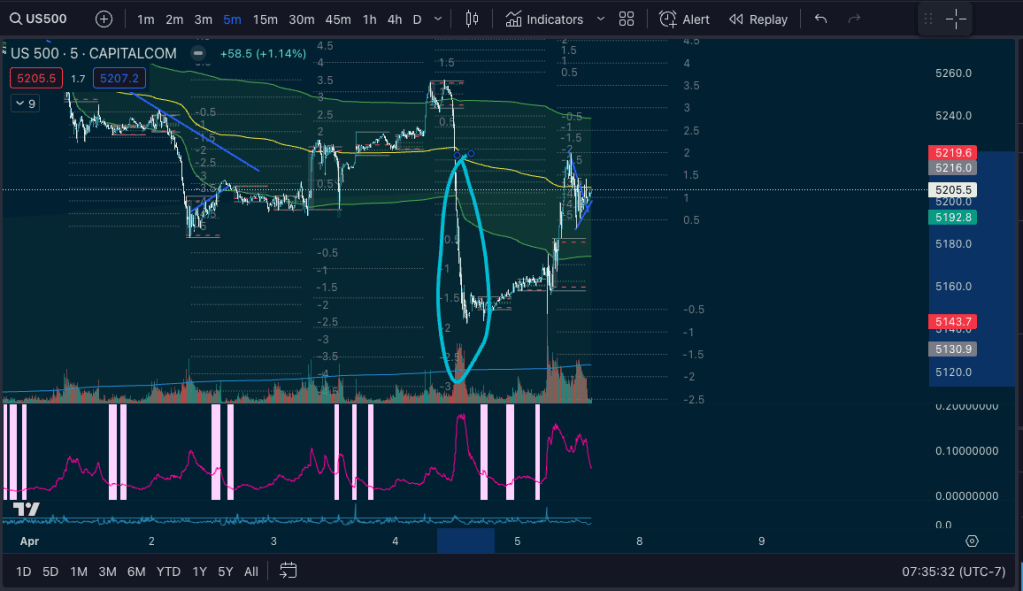Open the layout templates grid icon
Screen dimensions: 1023x591
[627, 19]
